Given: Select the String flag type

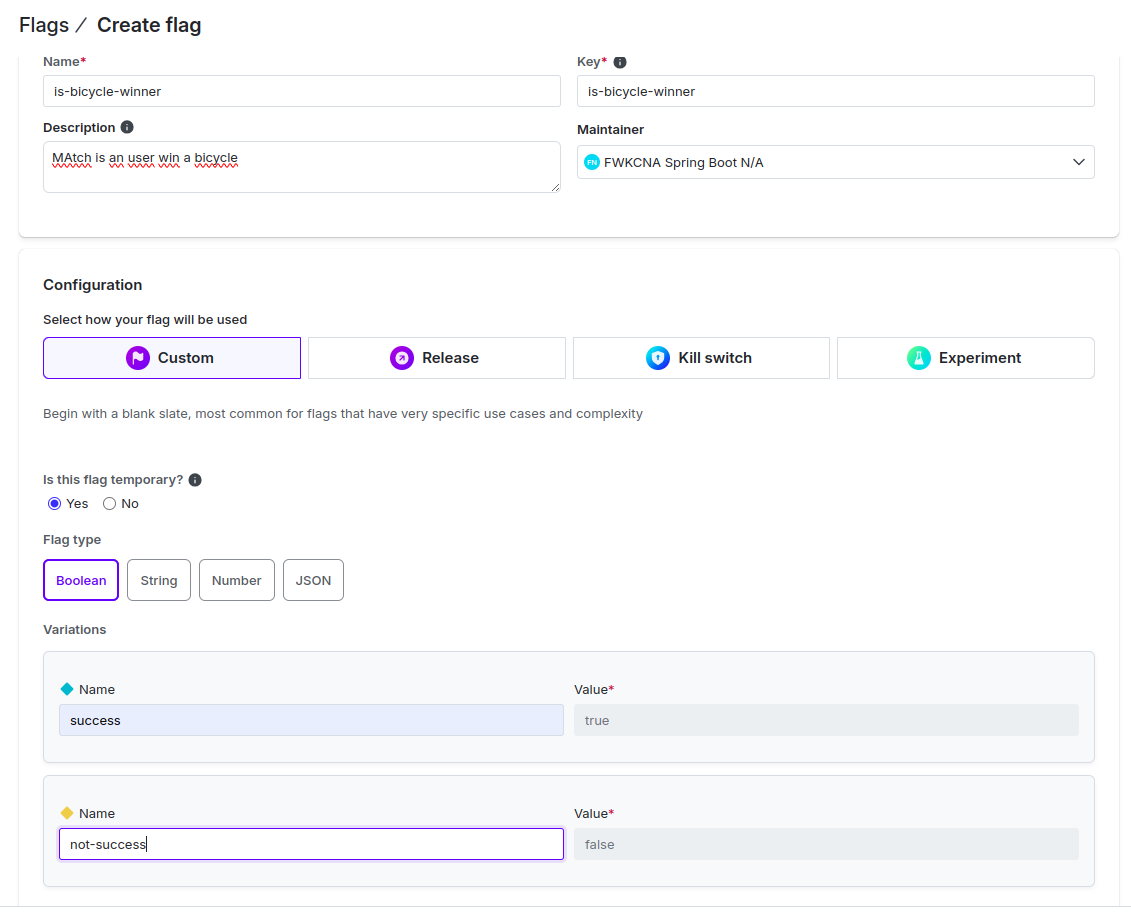Looking at the screenshot, I should 159,580.
